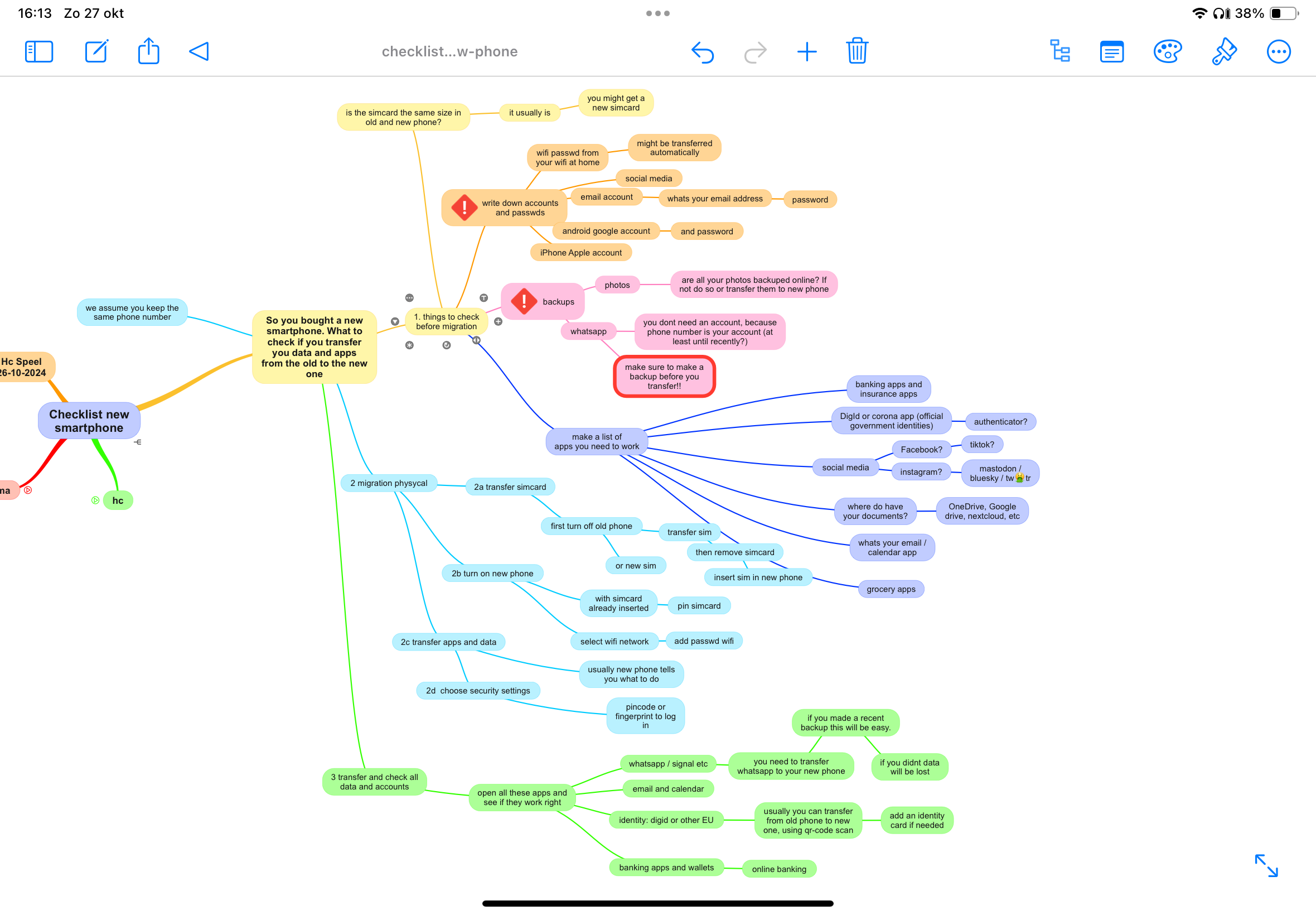Select '1. things to check before migration' node
Image resolution: width=1316 pixels, height=915 pixels.
446,321
